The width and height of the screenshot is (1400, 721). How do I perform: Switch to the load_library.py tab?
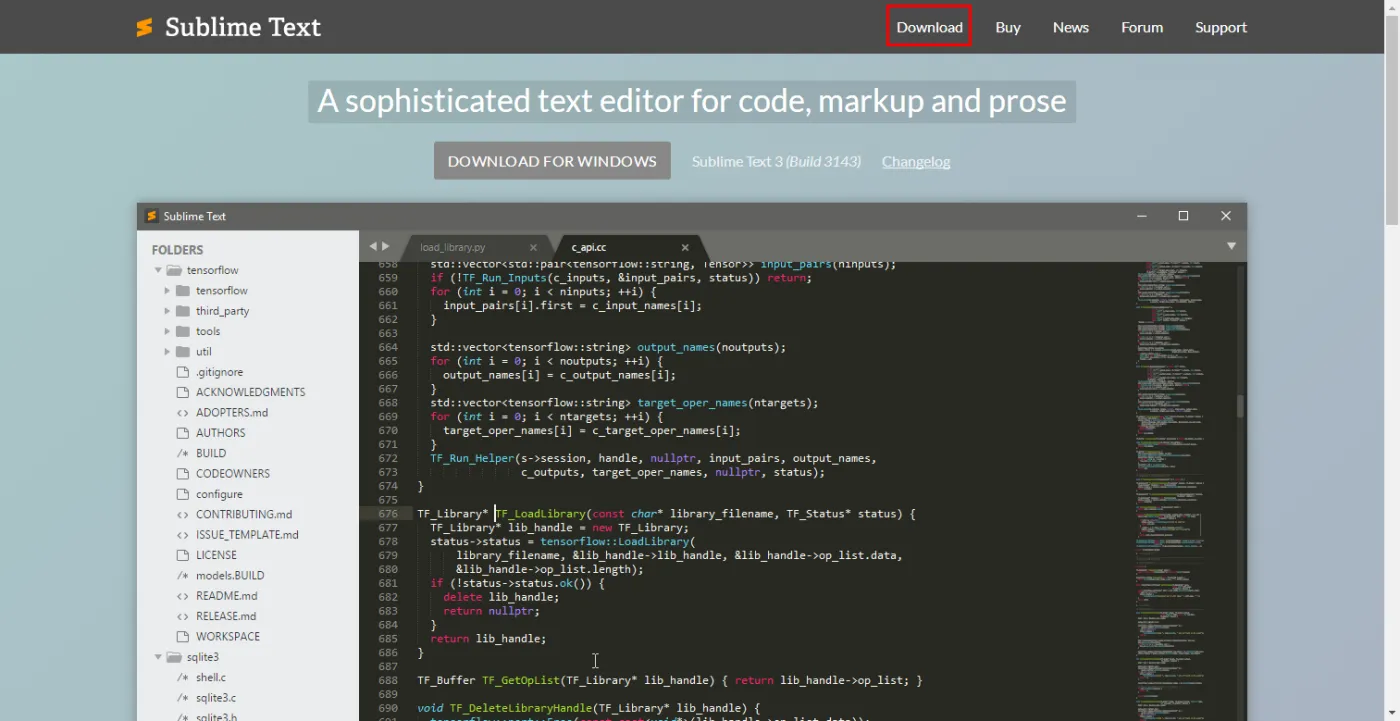453,247
